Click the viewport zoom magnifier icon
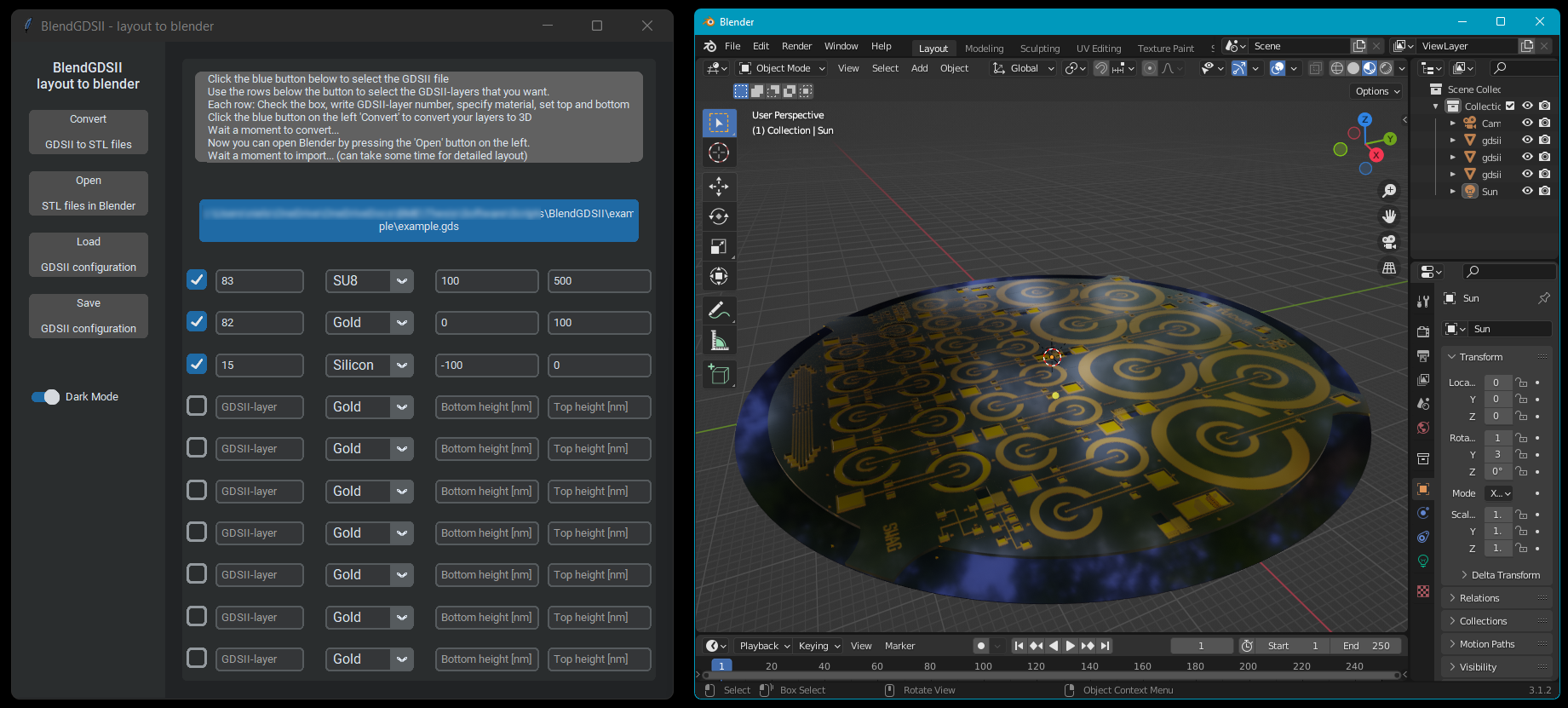This screenshot has height=708, width=1568. pos(1389,191)
